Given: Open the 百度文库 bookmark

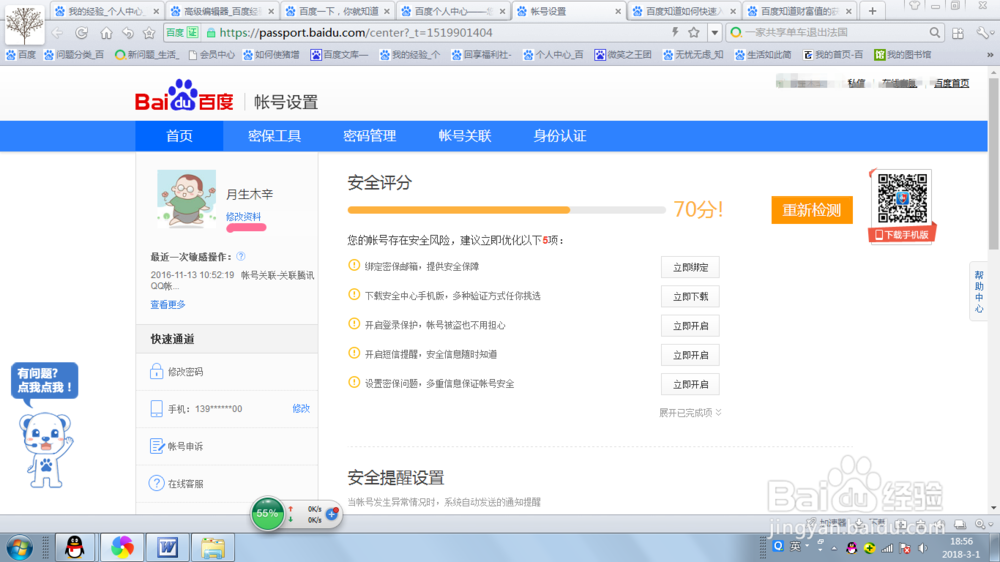Looking at the screenshot, I should (339, 55).
